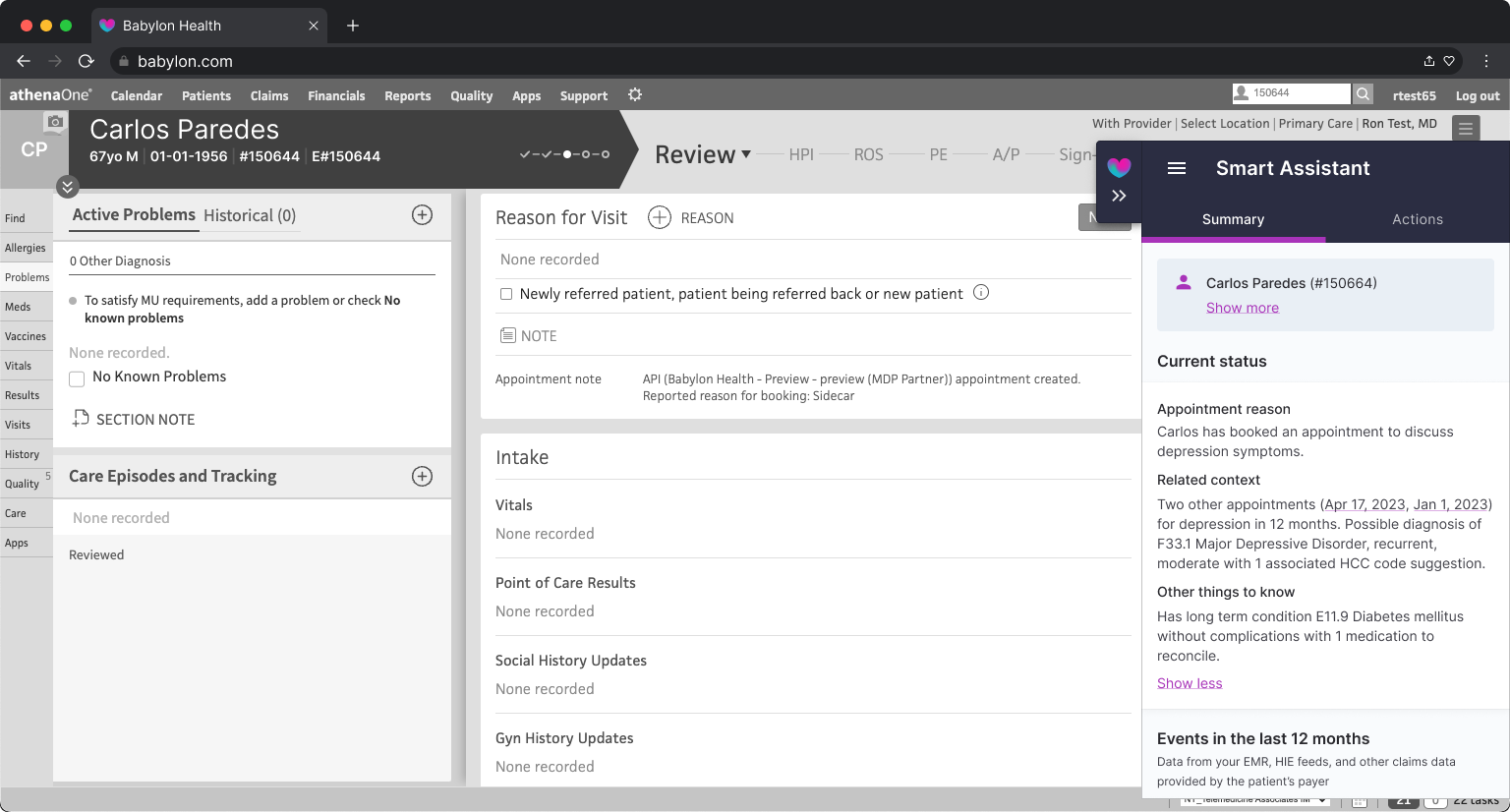This screenshot has height=812, width=1510.
Task: Open browser three-dot menu
Action: [x=1486, y=61]
